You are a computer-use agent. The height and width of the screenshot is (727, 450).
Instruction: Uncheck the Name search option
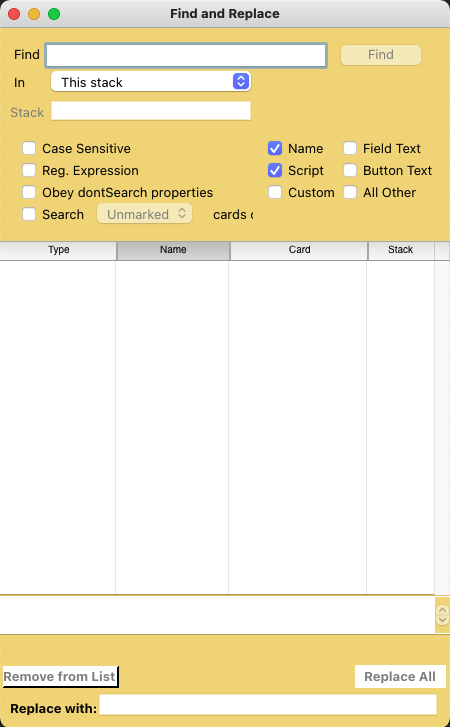pos(275,148)
